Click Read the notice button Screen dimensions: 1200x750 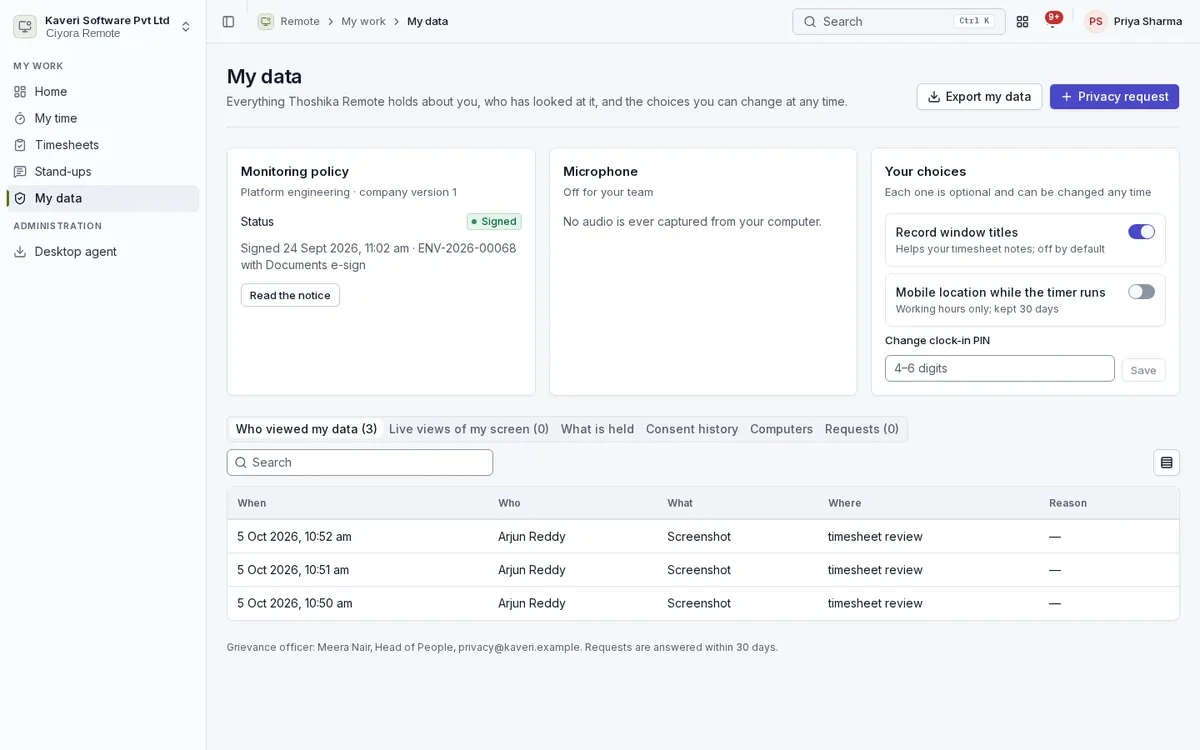pyautogui.click(x=290, y=295)
